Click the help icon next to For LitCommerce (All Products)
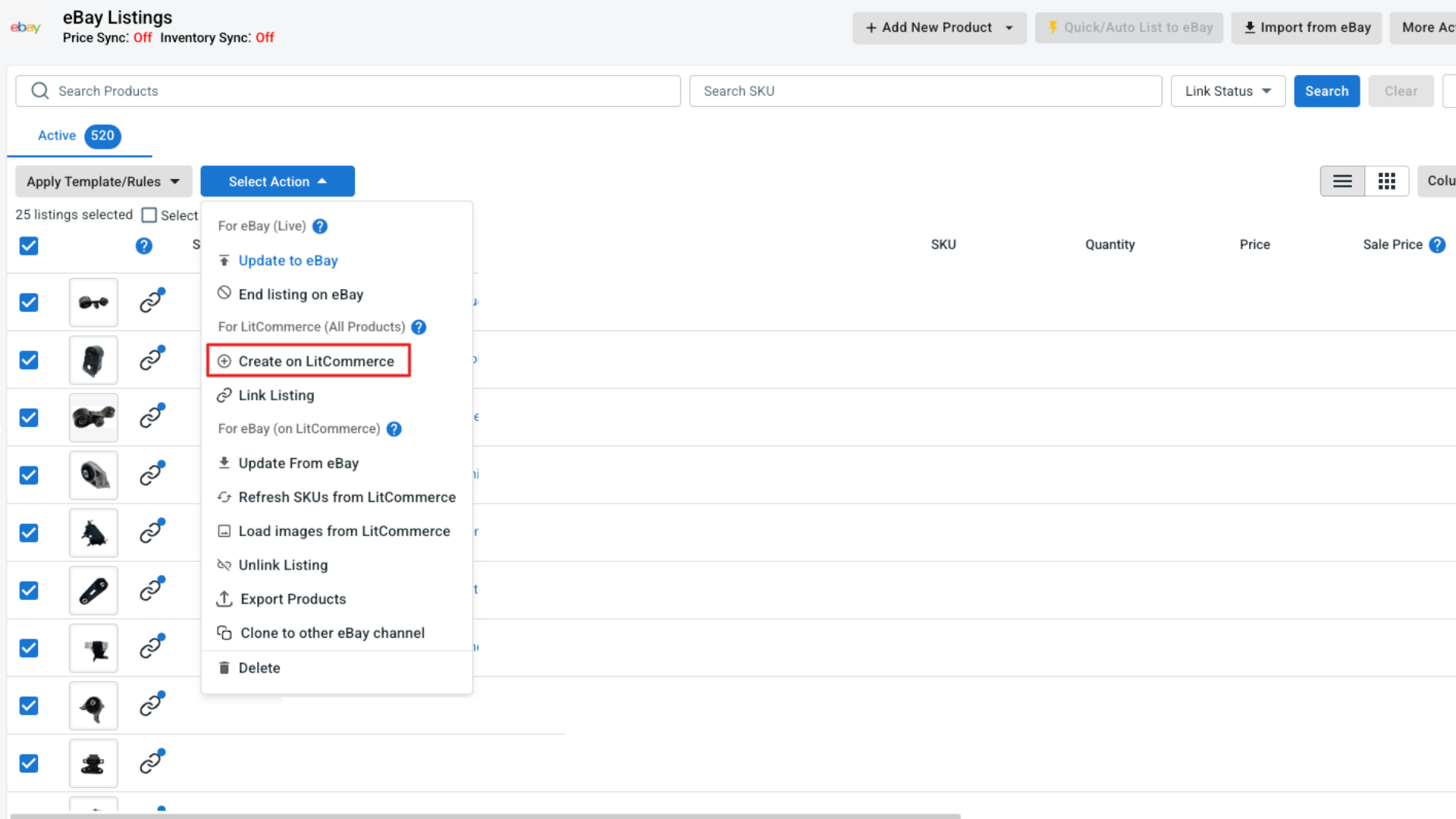 419,327
